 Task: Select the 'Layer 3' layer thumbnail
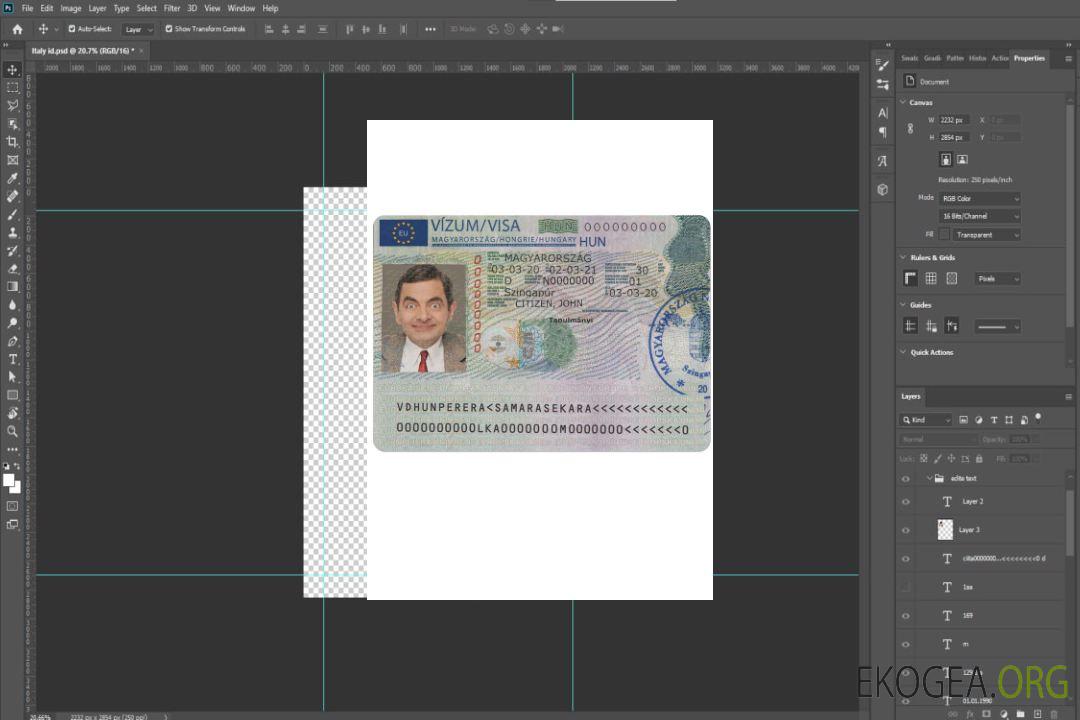tap(945, 530)
